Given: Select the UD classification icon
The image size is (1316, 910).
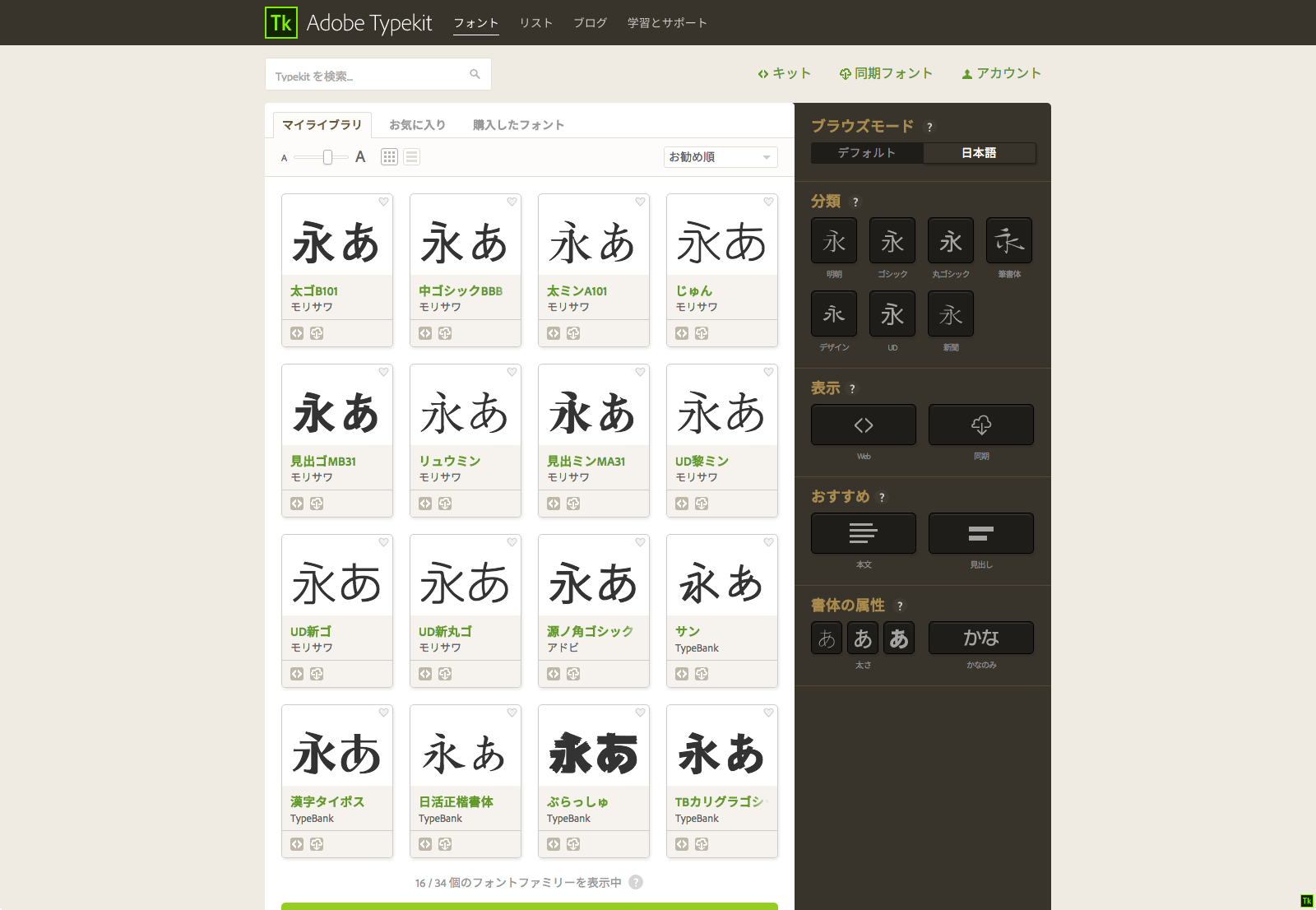Looking at the screenshot, I should tap(892, 313).
